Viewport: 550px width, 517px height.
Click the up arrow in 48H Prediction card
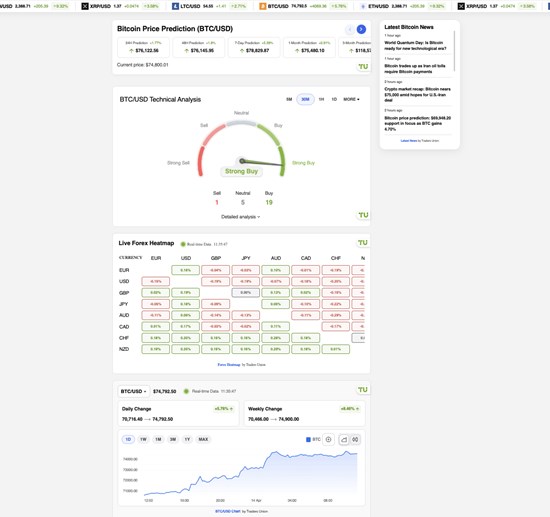tap(187, 51)
